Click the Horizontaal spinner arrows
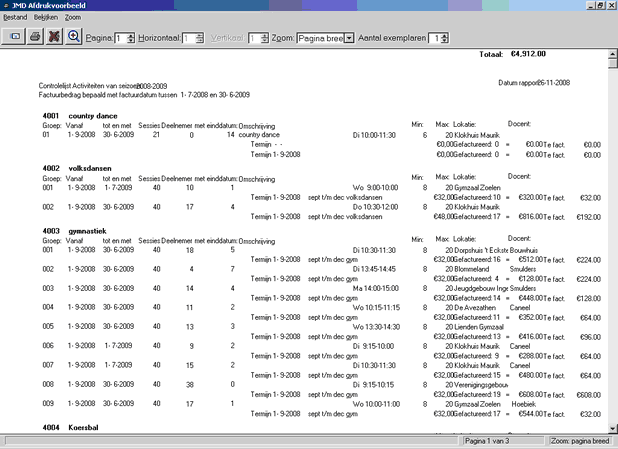The width and height of the screenshot is (618, 449). [200, 38]
